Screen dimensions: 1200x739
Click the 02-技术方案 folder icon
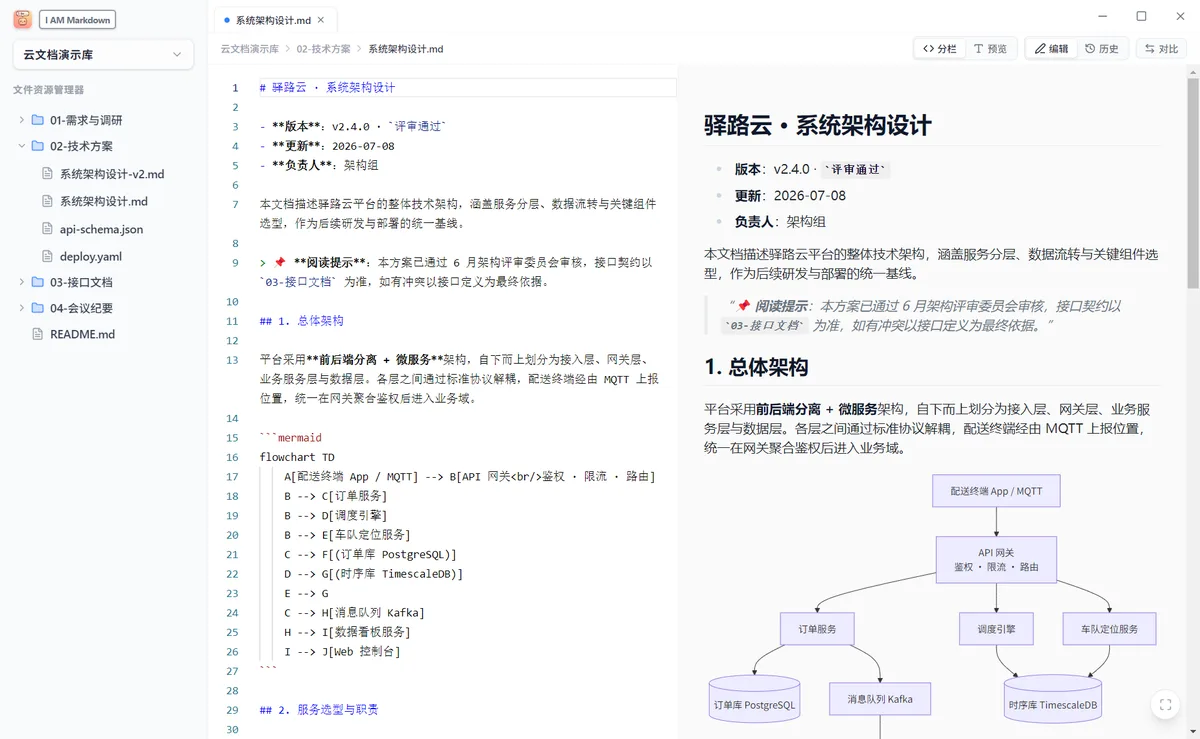point(38,146)
